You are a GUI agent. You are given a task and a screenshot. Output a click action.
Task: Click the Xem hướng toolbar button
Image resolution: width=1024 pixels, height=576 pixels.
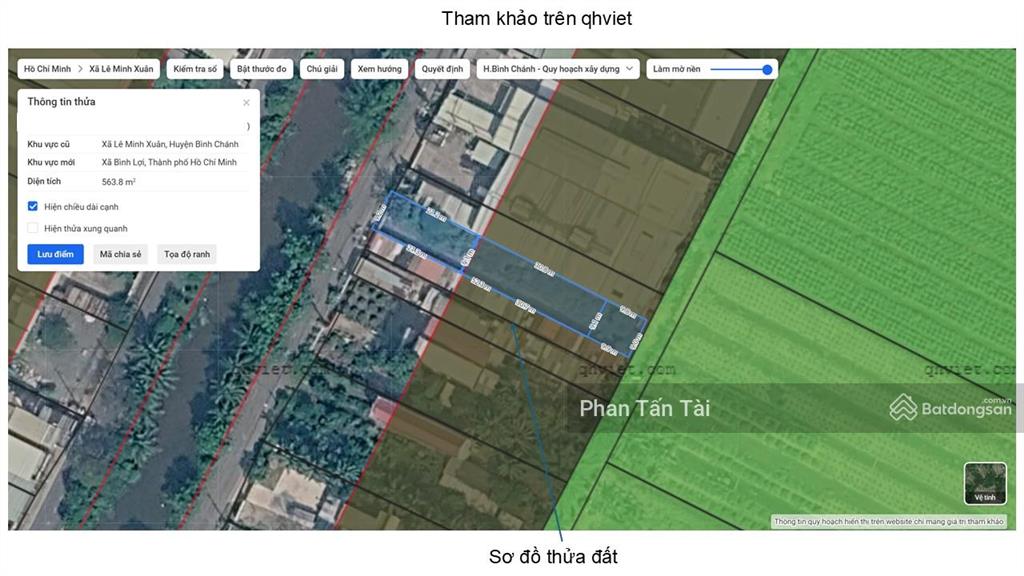379,69
